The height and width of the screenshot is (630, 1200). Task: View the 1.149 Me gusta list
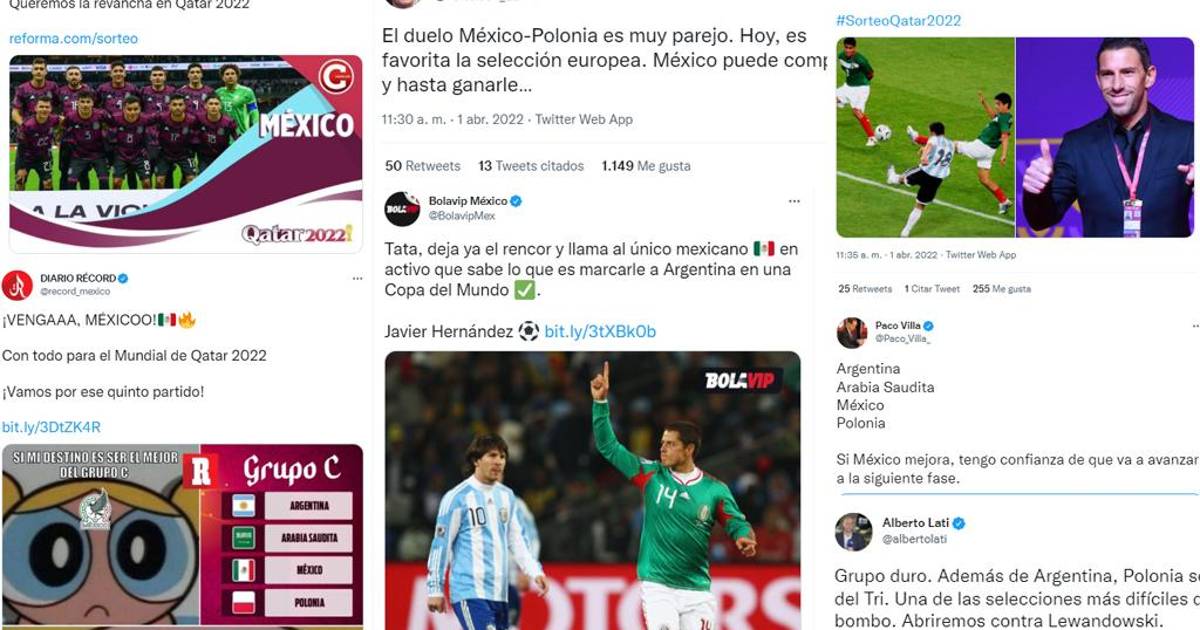(x=646, y=166)
